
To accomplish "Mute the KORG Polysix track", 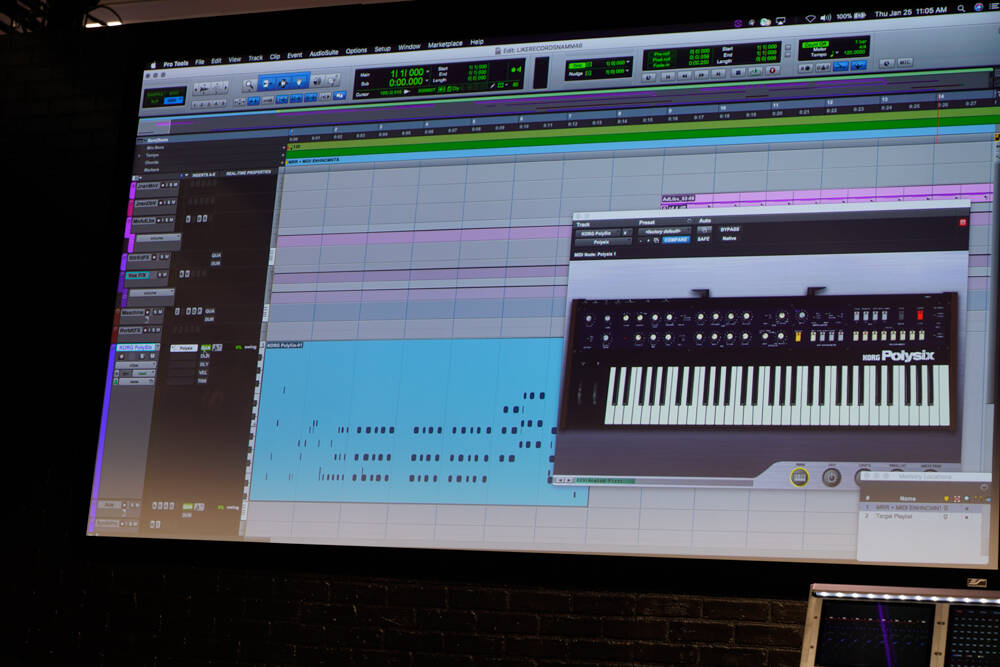I will point(152,356).
